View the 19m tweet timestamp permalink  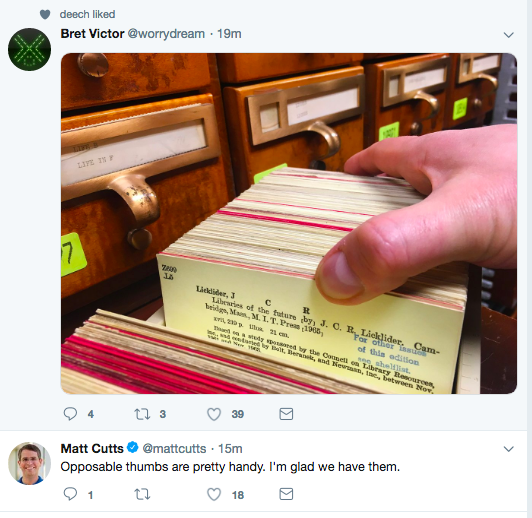(x=229, y=34)
